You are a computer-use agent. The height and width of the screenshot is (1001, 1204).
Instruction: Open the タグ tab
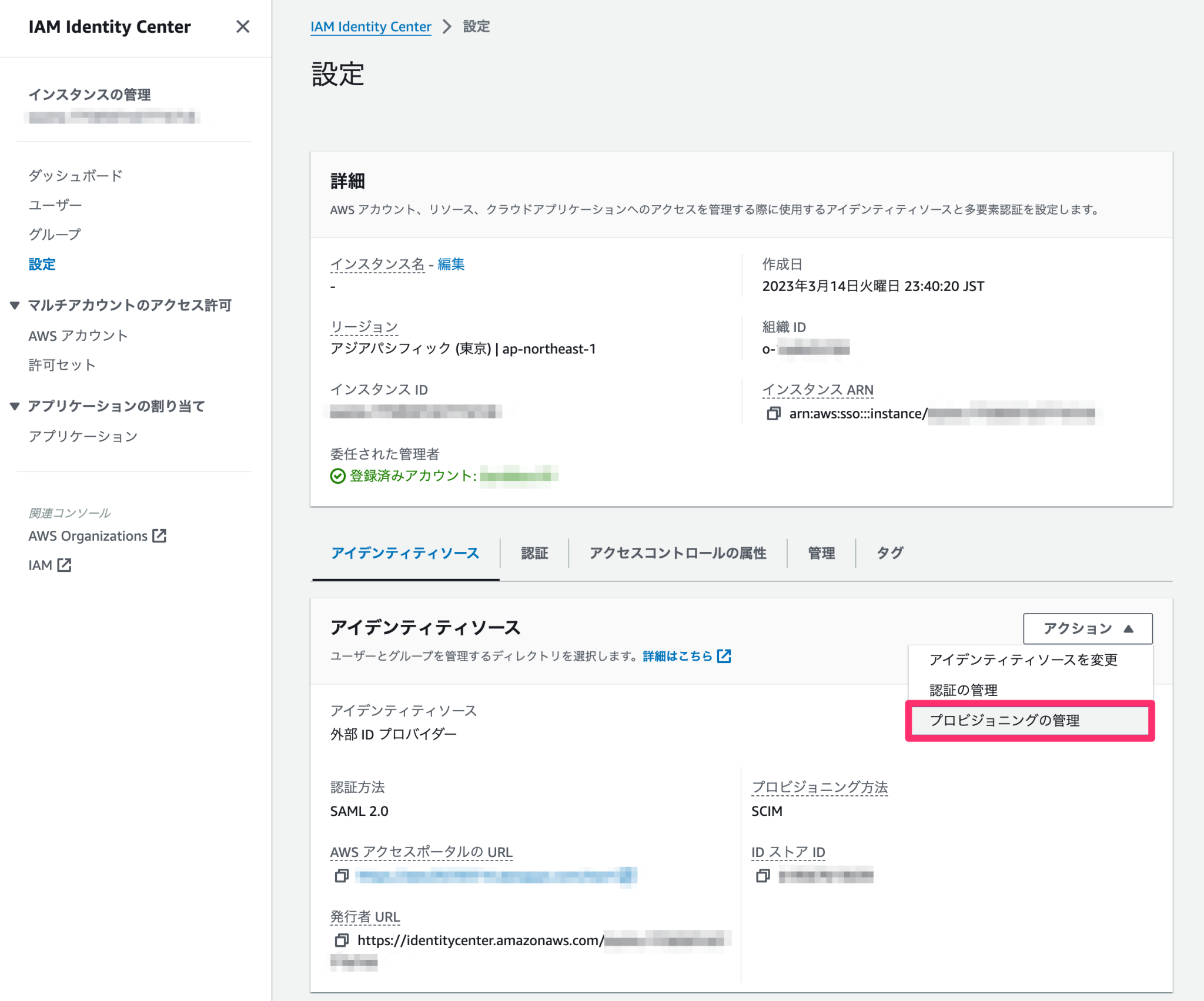(889, 553)
